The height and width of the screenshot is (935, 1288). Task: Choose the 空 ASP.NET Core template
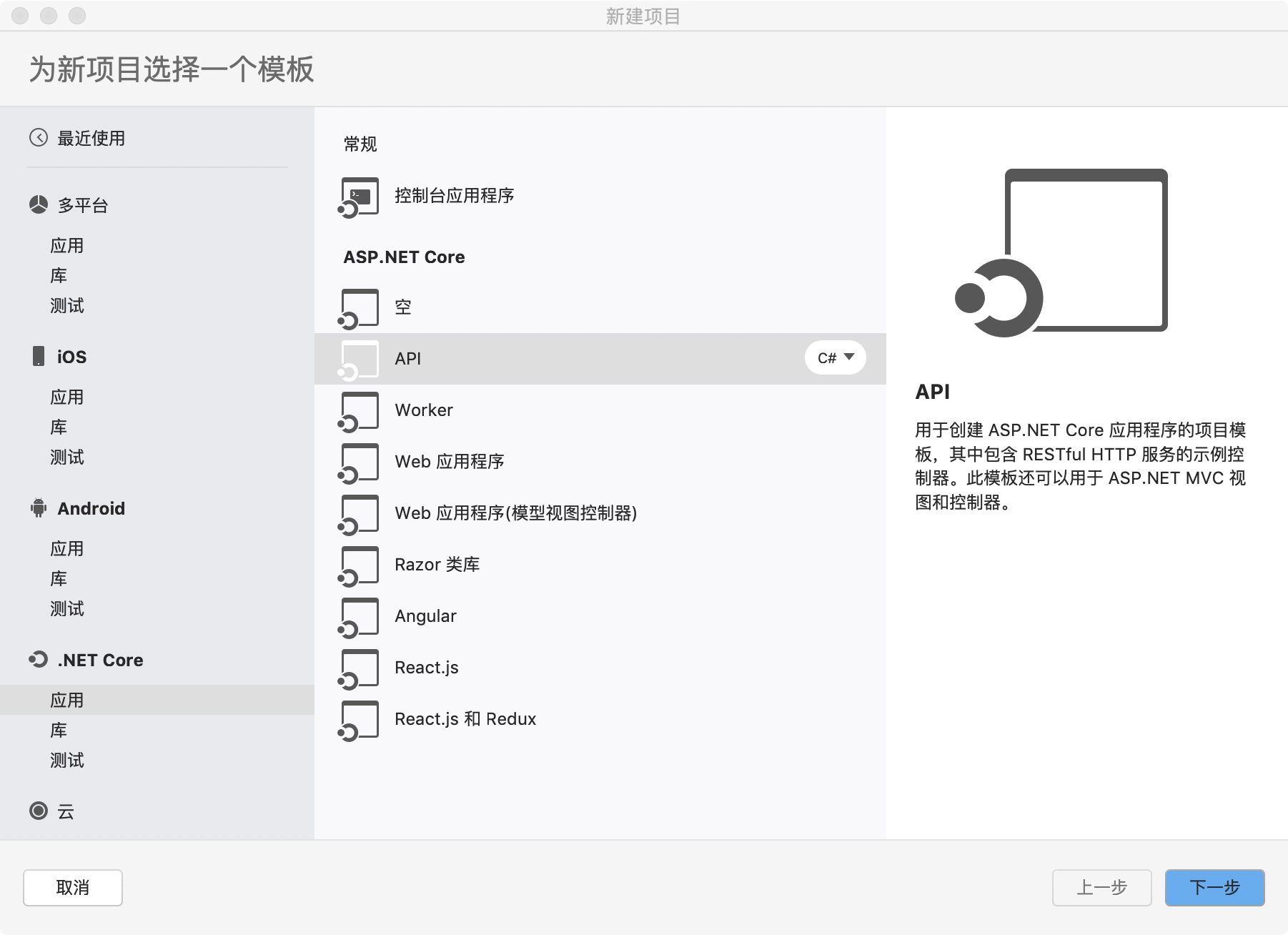pyautogui.click(x=600, y=307)
